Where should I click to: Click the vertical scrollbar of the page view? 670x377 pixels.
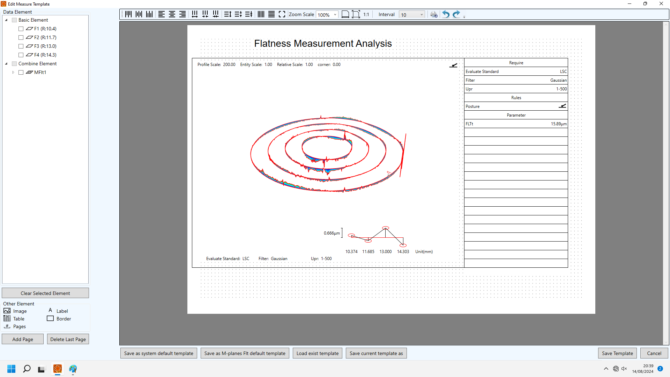[x=666, y=183]
